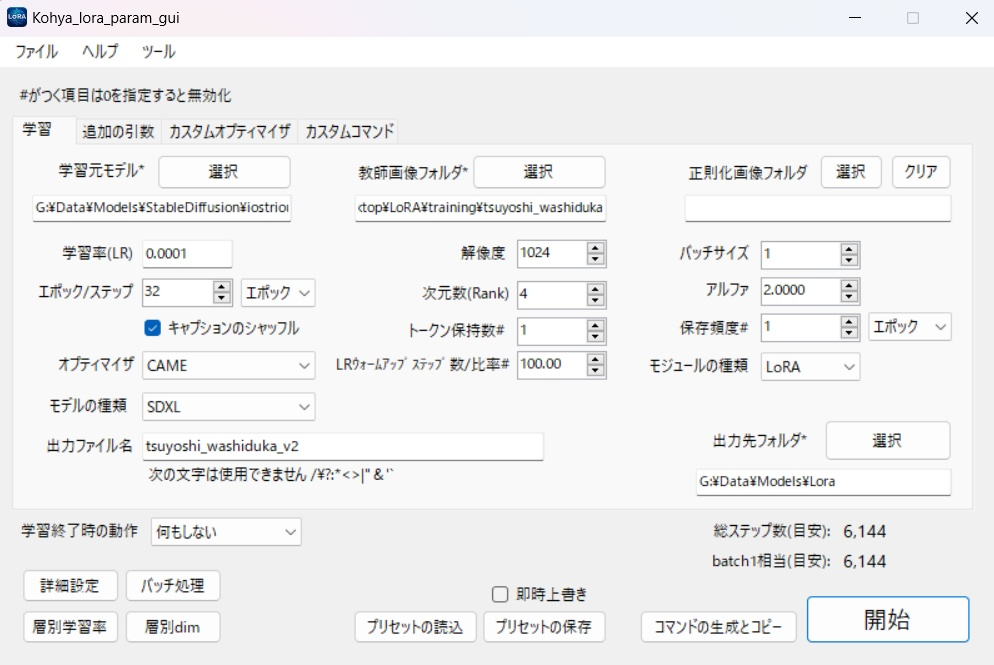Click 選択 button for 出力先フォルダ
This screenshot has height=665, width=994.
(888, 440)
